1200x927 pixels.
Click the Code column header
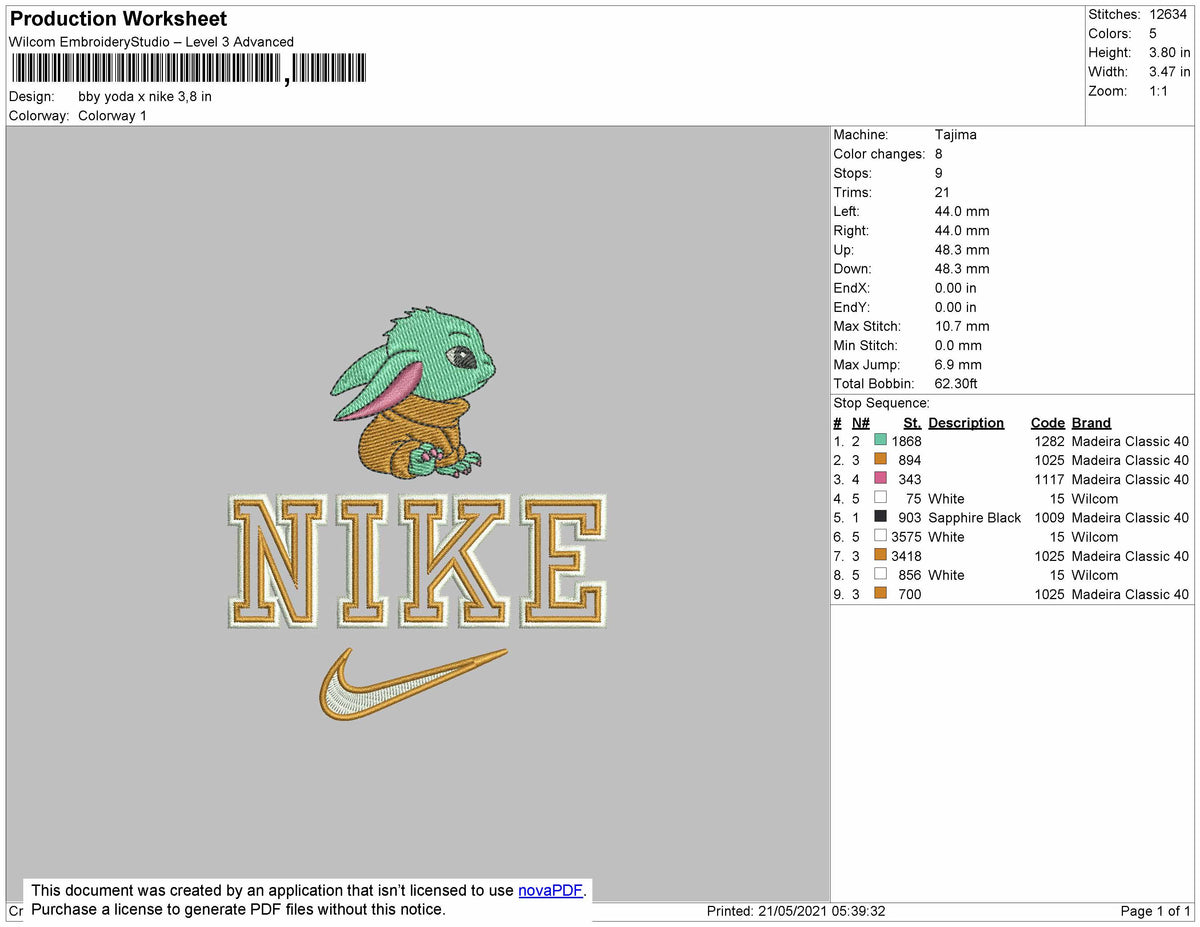tap(1048, 423)
